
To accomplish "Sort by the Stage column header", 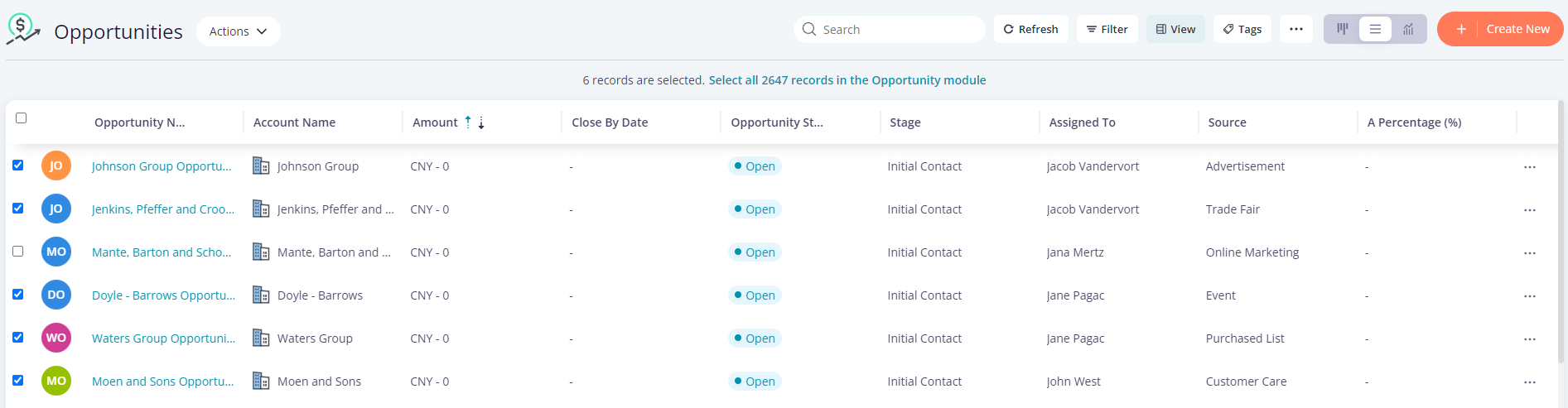I will pyautogui.click(x=905, y=122).
